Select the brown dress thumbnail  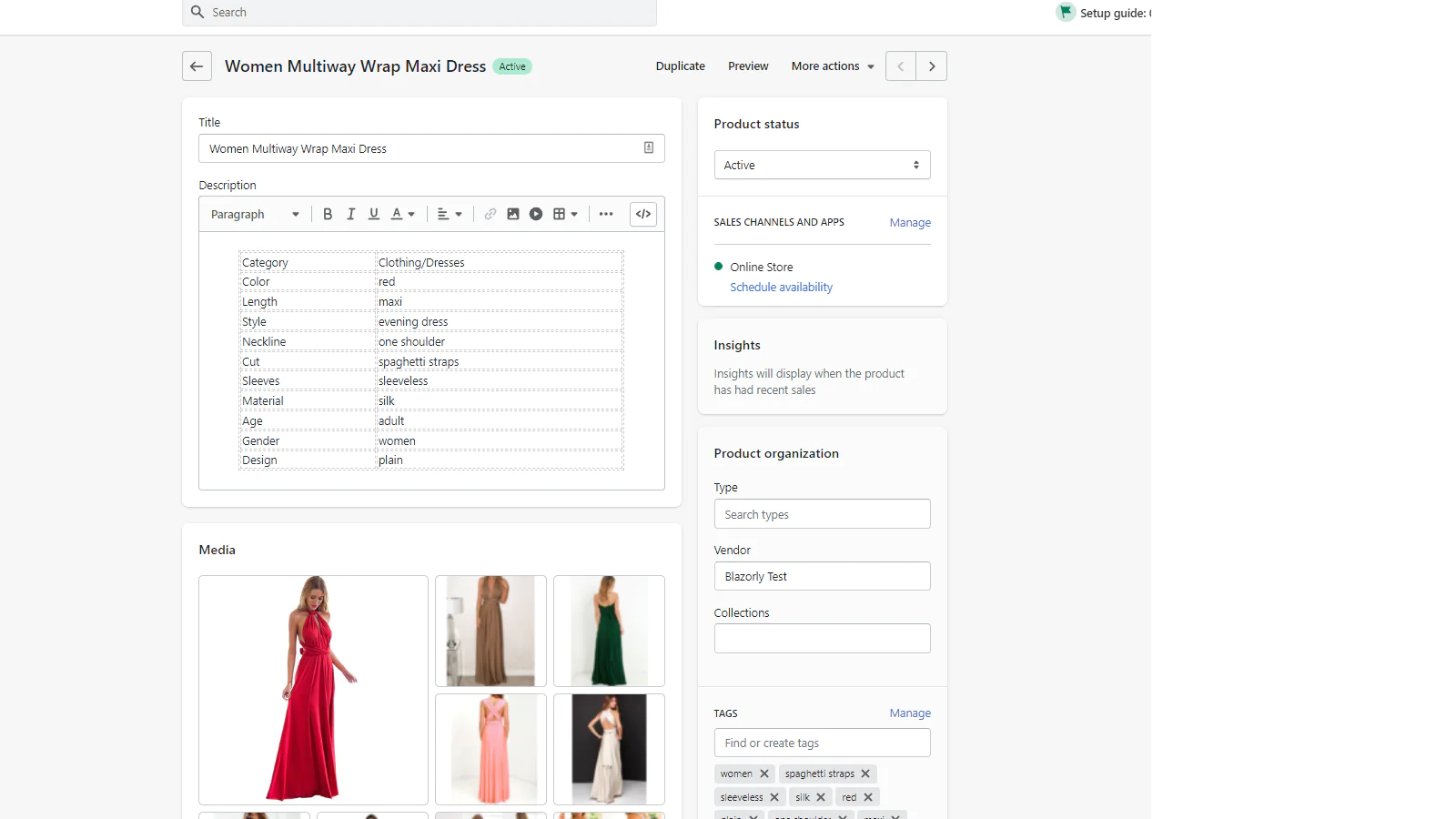pyautogui.click(x=490, y=631)
